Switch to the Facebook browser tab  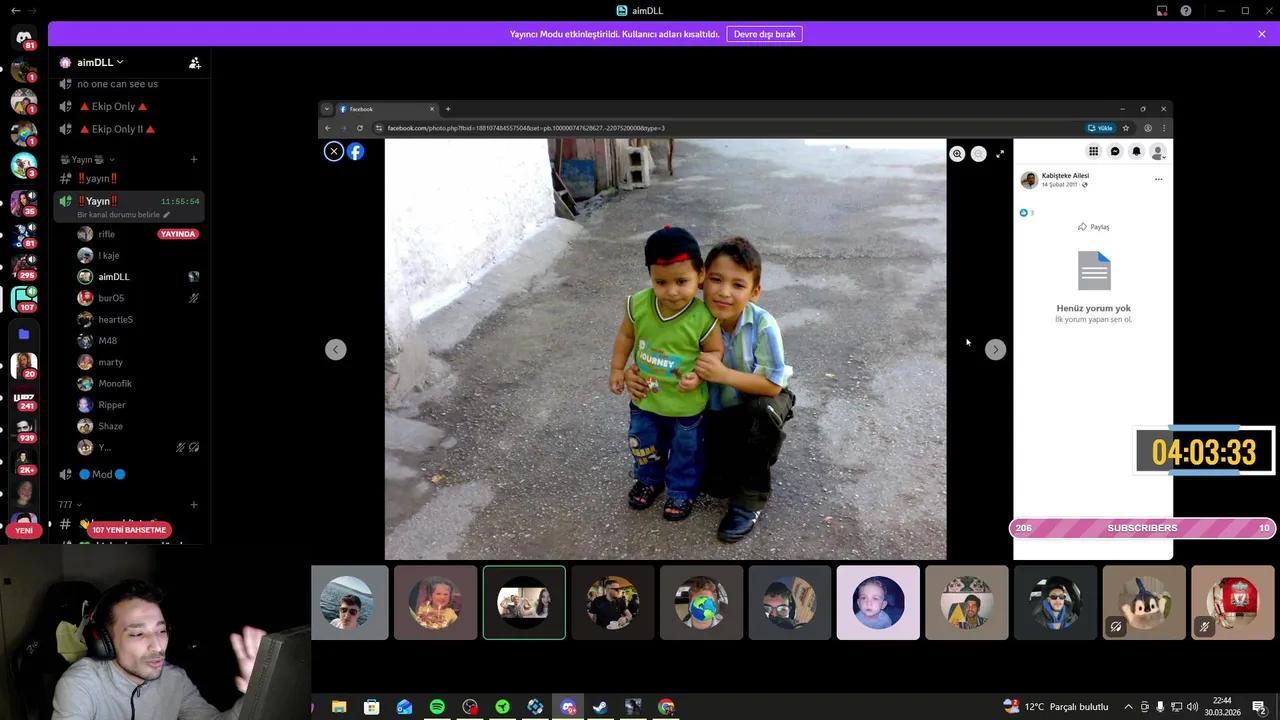click(x=387, y=109)
